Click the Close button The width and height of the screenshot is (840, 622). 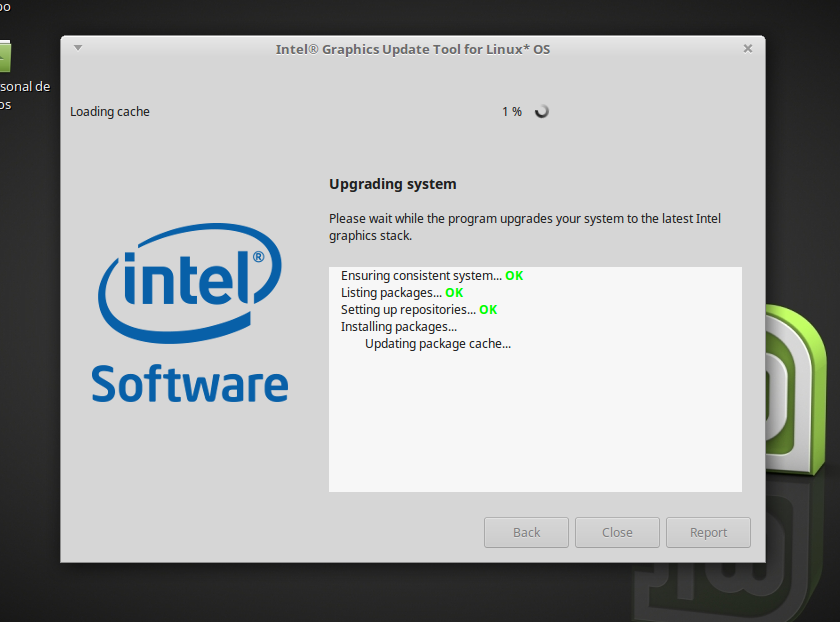click(617, 533)
